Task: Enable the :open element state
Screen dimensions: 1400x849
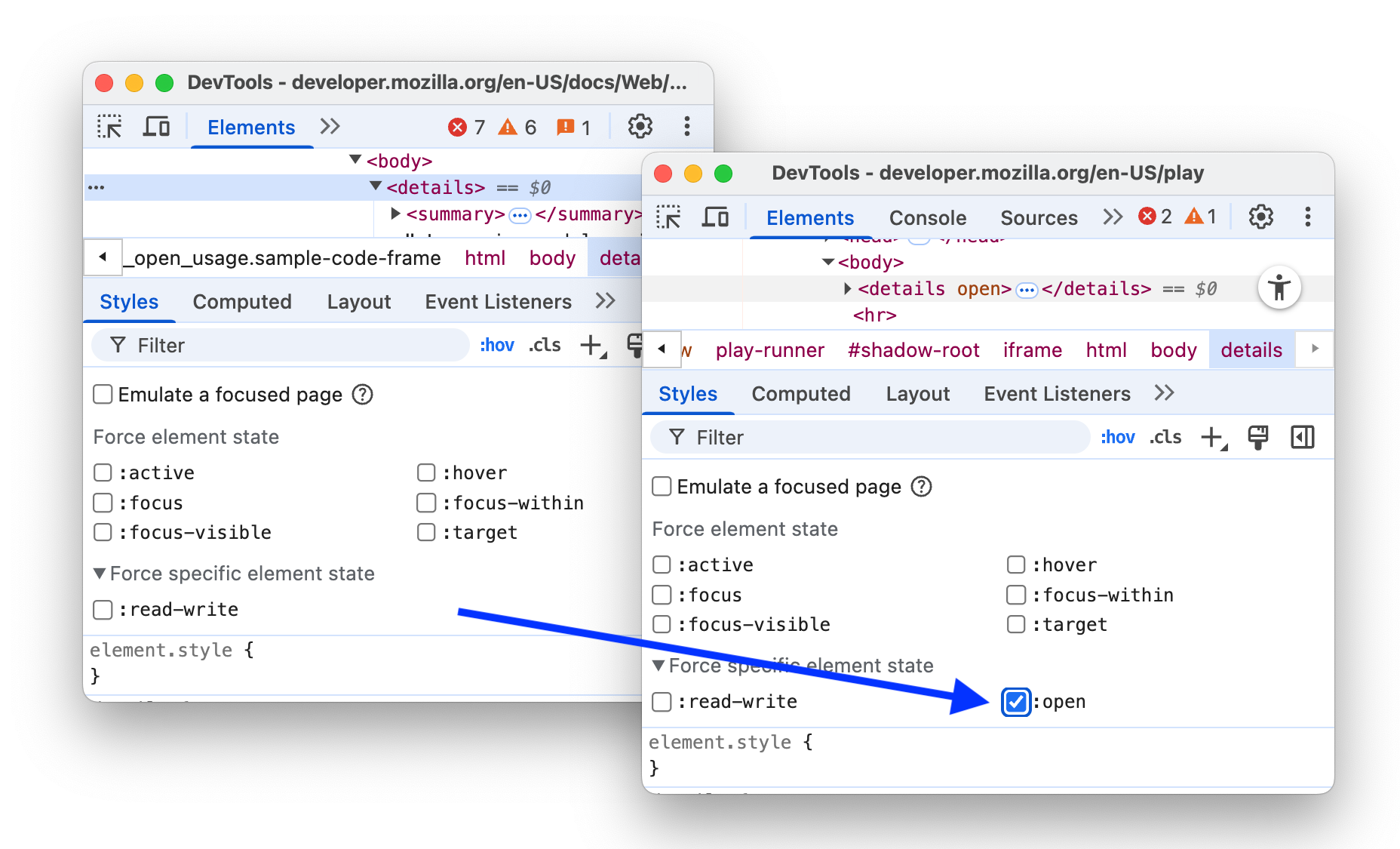Action: (1015, 702)
